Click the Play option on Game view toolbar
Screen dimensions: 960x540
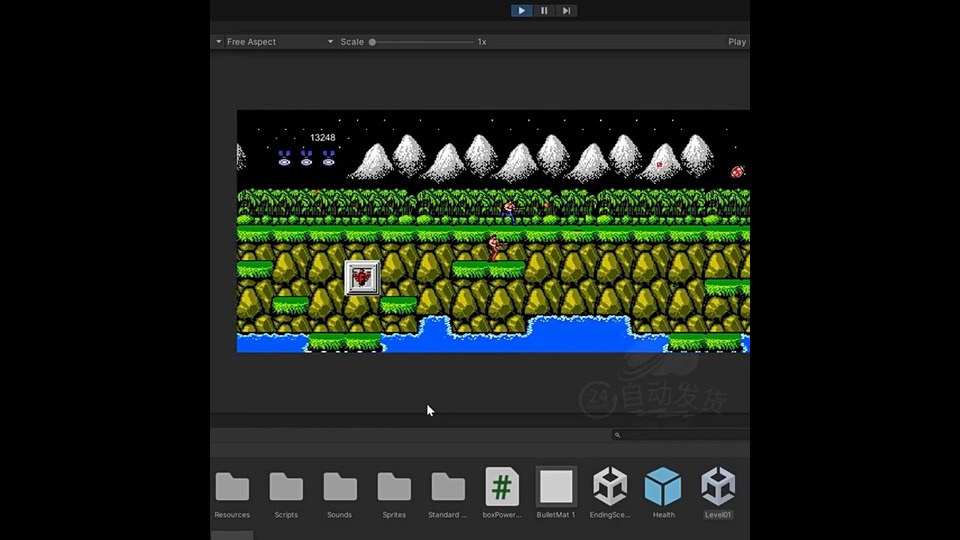[737, 42]
